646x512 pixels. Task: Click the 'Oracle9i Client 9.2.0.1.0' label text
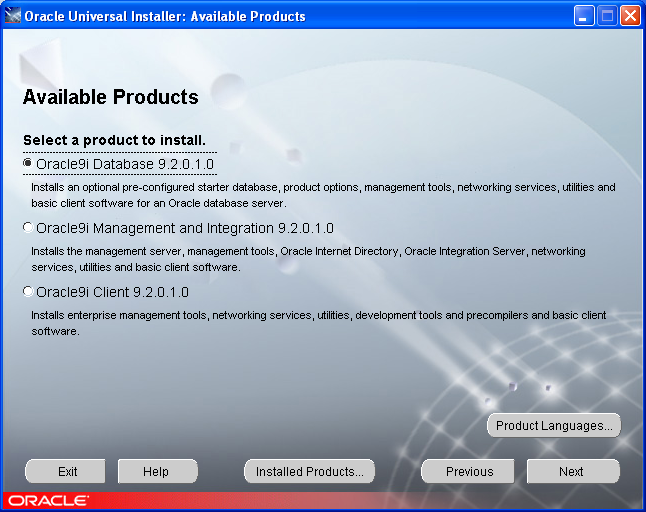tap(112, 292)
